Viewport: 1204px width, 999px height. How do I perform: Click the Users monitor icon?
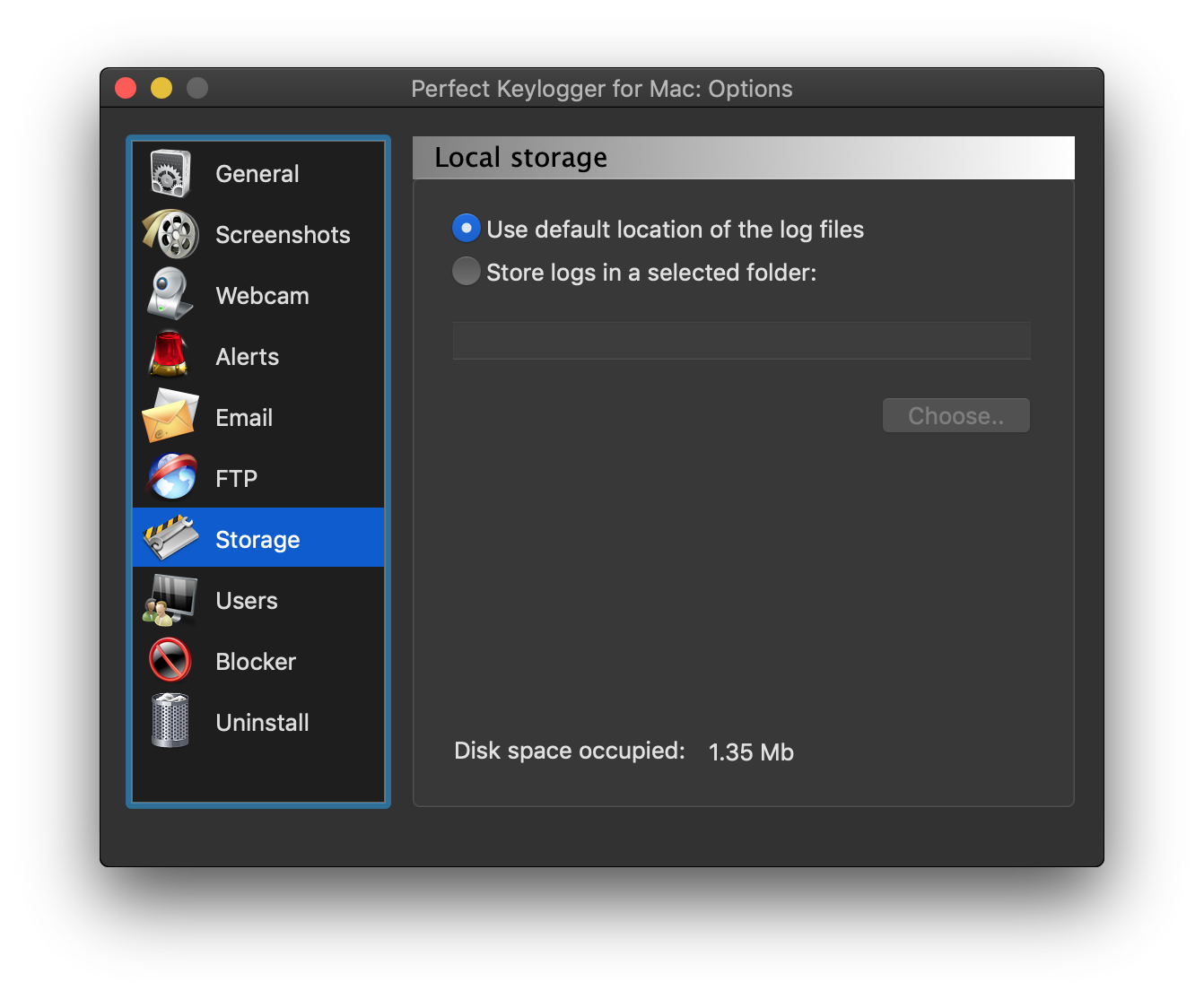(170, 599)
